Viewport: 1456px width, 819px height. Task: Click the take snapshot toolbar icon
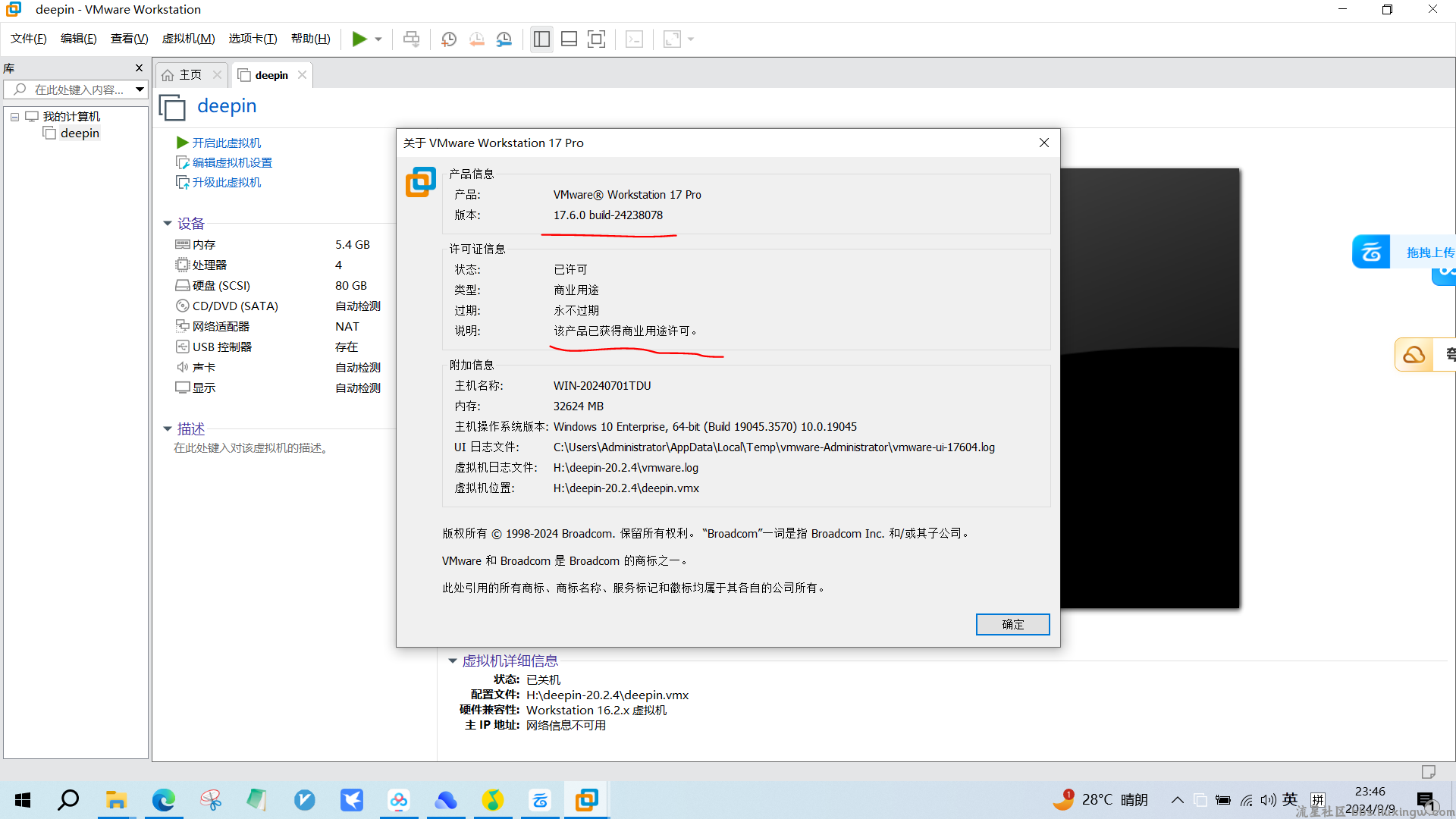449,39
